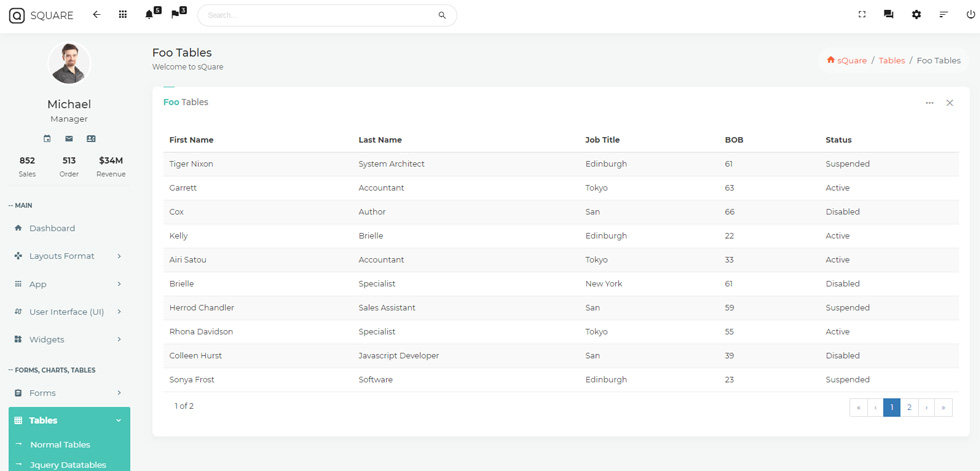Close the Foo Tables card
The width and height of the screenshot is (980, 471).
(950, 103)
